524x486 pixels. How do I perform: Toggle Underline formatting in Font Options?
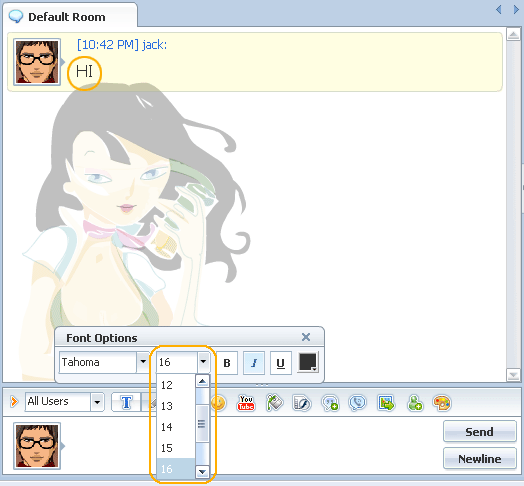281,363
